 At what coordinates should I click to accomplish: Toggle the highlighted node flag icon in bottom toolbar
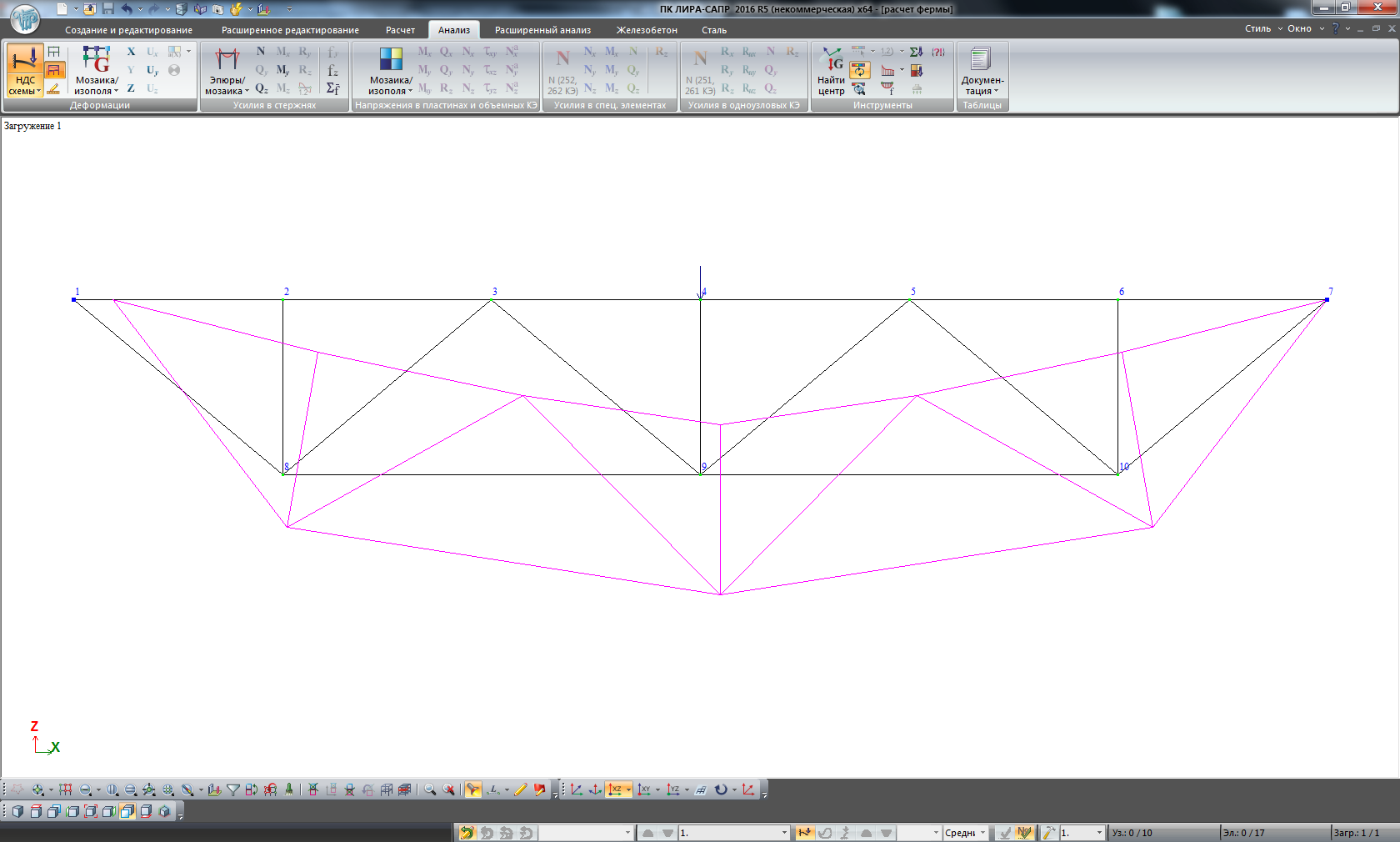coord(472,789)
